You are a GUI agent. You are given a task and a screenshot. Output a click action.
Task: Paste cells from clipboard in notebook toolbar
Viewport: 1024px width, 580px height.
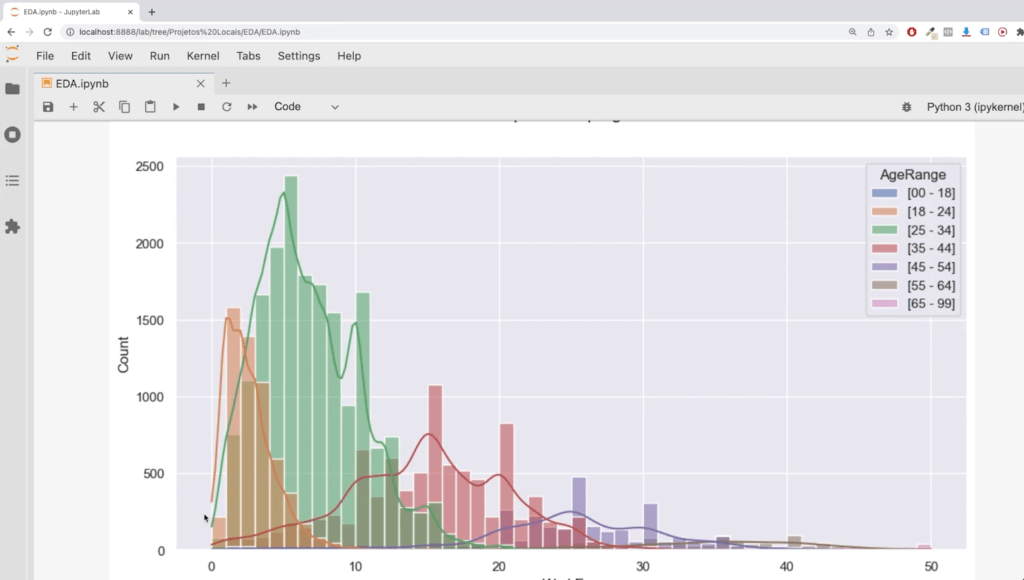[x=150, y=107]
